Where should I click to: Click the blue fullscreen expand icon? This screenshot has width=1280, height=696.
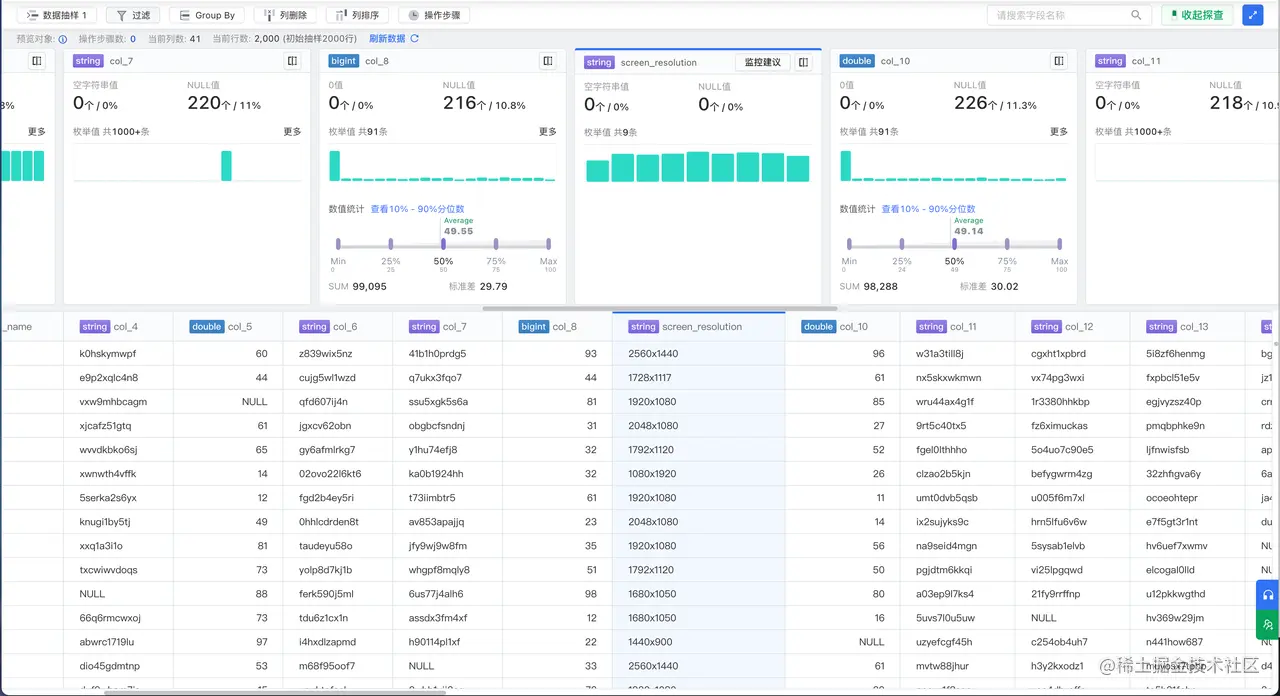coord(1252,15)
